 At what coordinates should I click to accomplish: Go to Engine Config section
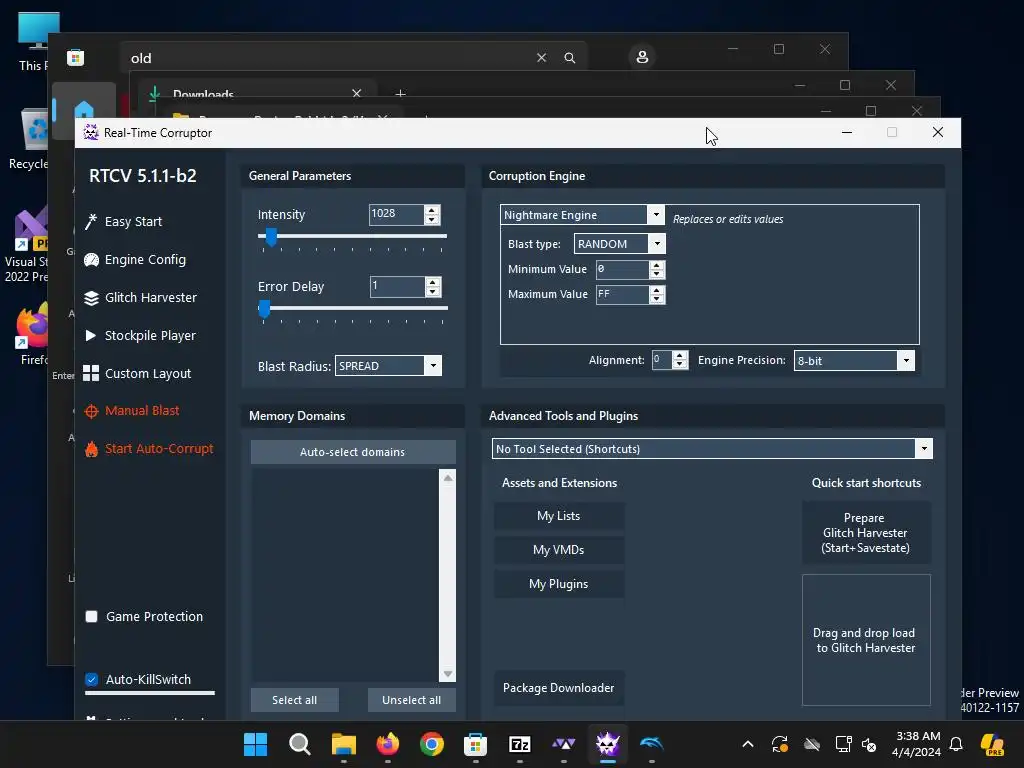coord(146,260)
